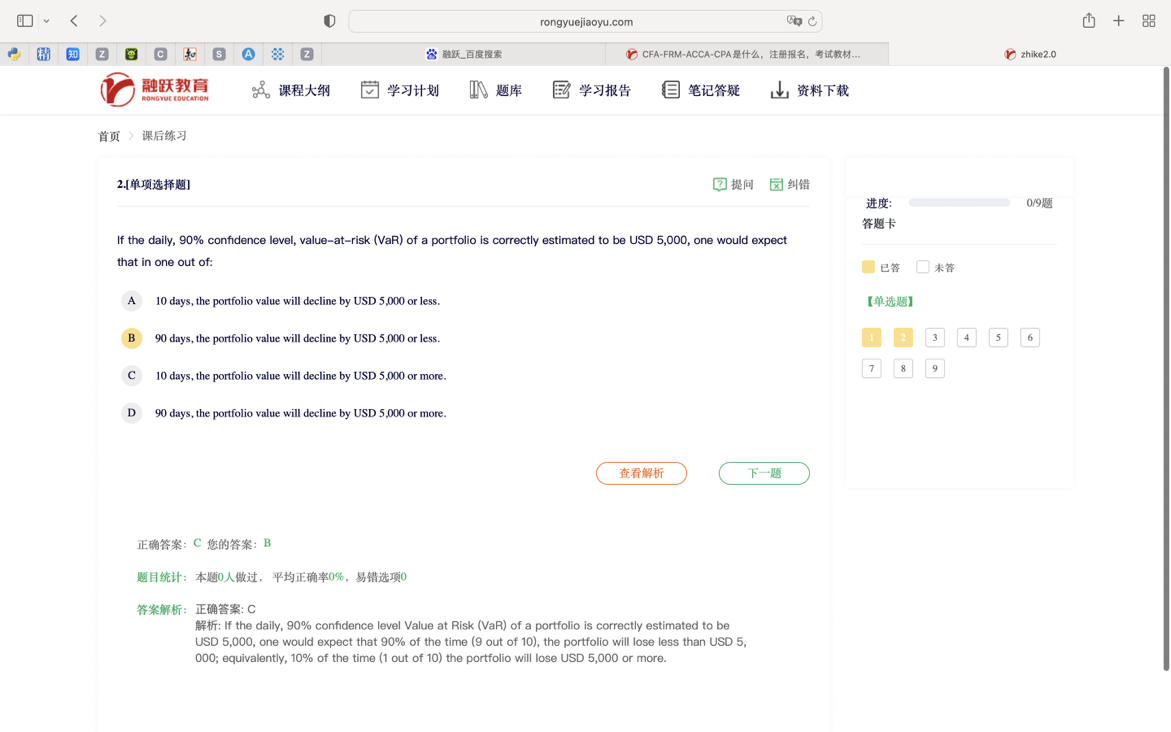Open tab overview grid icon

click(1148, 21)
